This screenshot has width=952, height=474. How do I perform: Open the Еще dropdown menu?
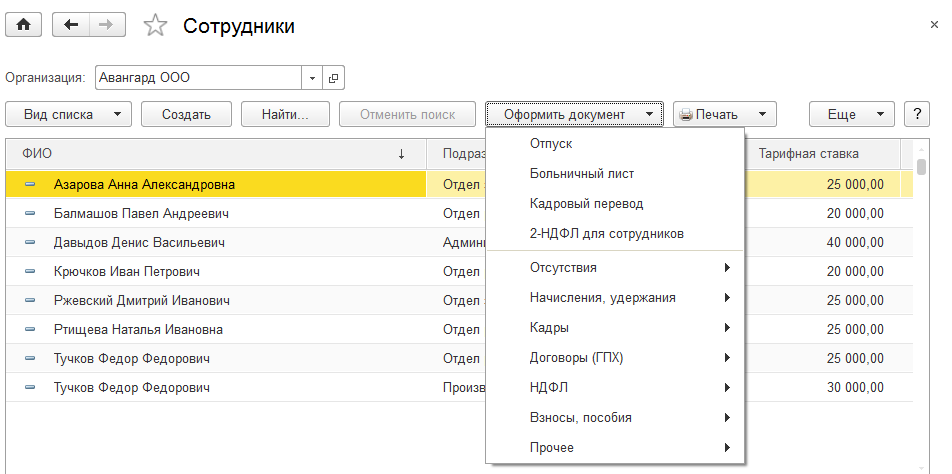pos(851,114)
